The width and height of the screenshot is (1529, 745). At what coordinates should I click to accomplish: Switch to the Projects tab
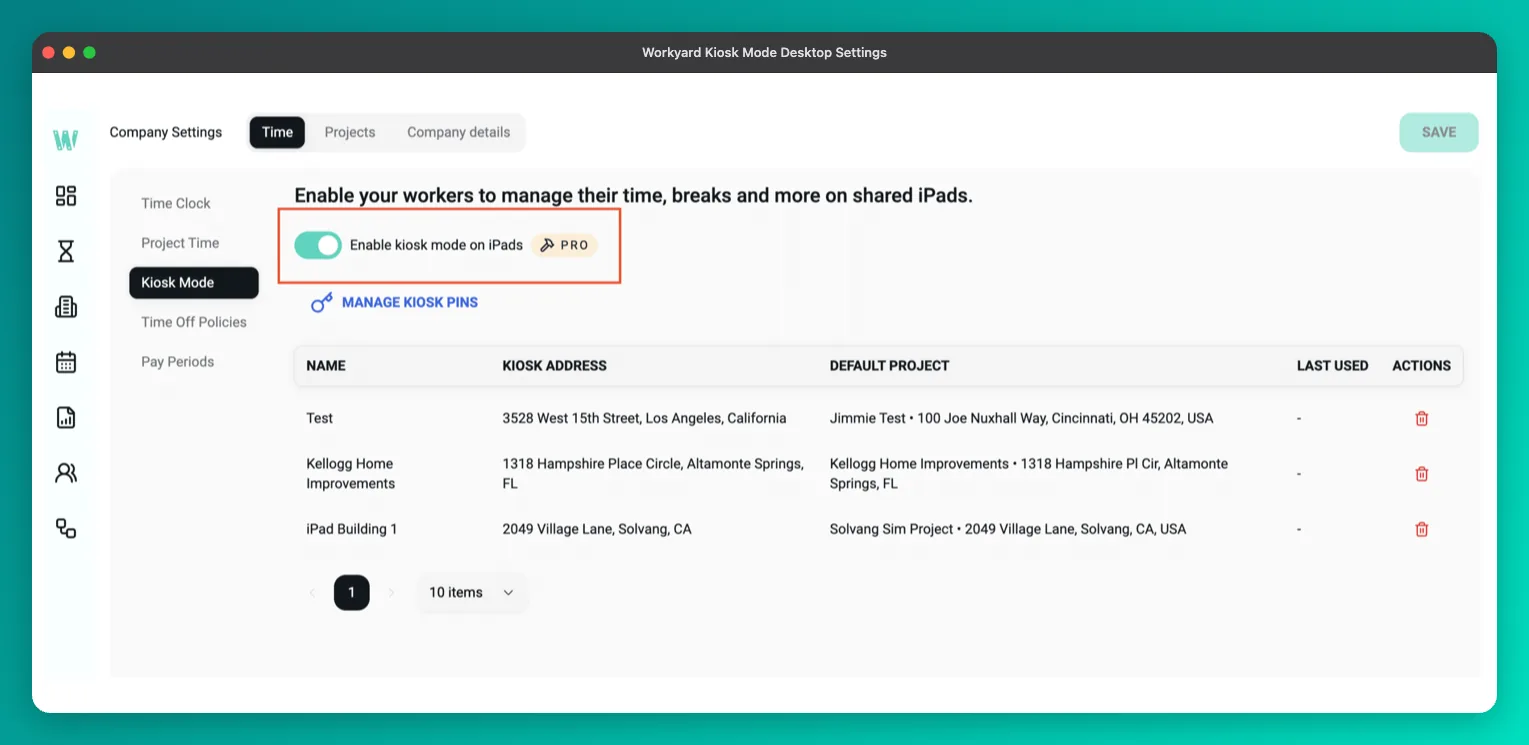tap(350, 132)
